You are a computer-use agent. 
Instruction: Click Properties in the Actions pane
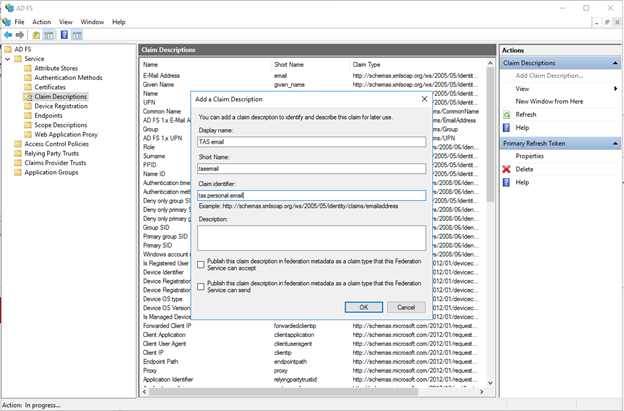point(530,156)
